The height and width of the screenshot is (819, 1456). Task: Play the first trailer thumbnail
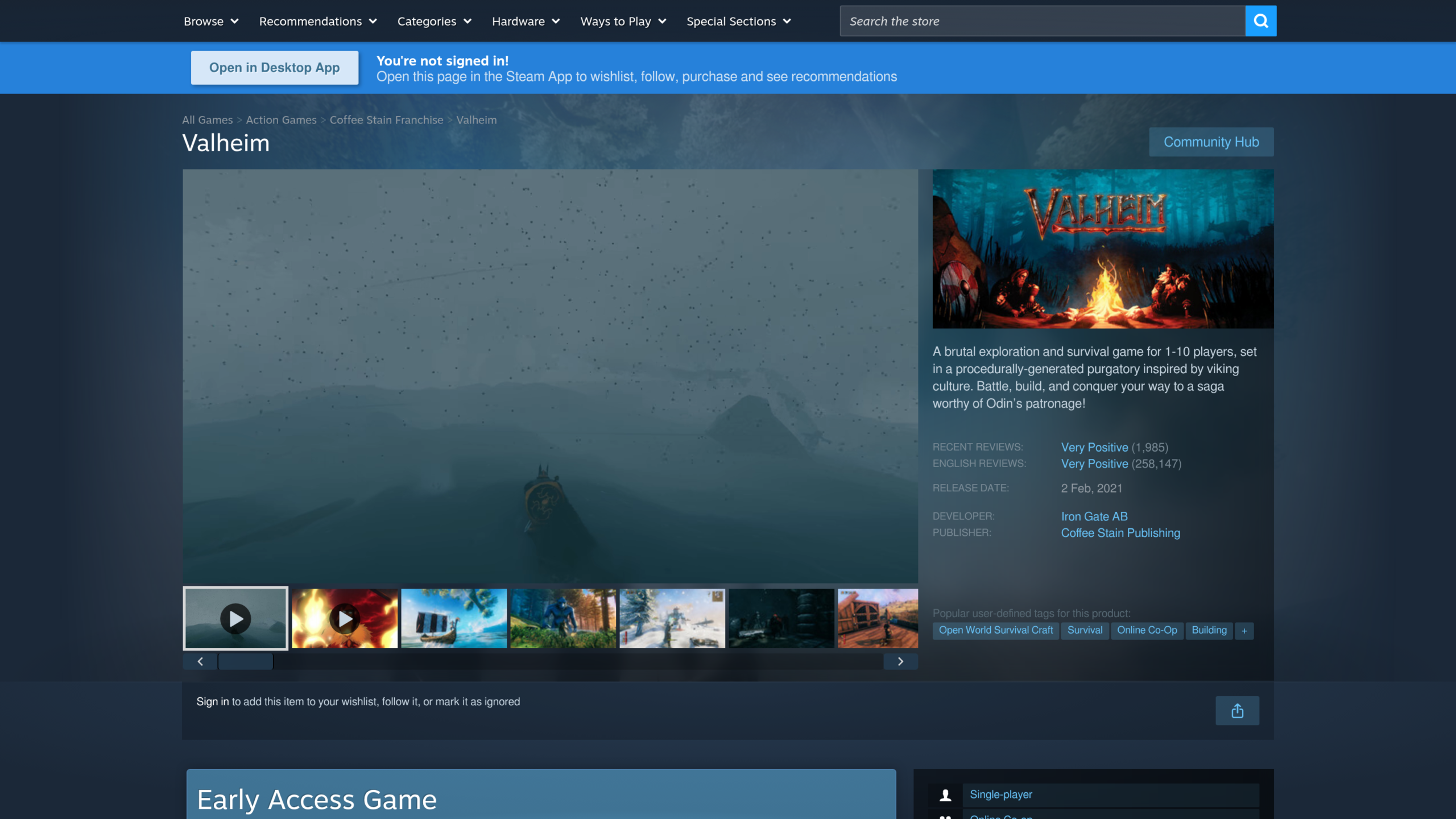(x=235, y=618)
